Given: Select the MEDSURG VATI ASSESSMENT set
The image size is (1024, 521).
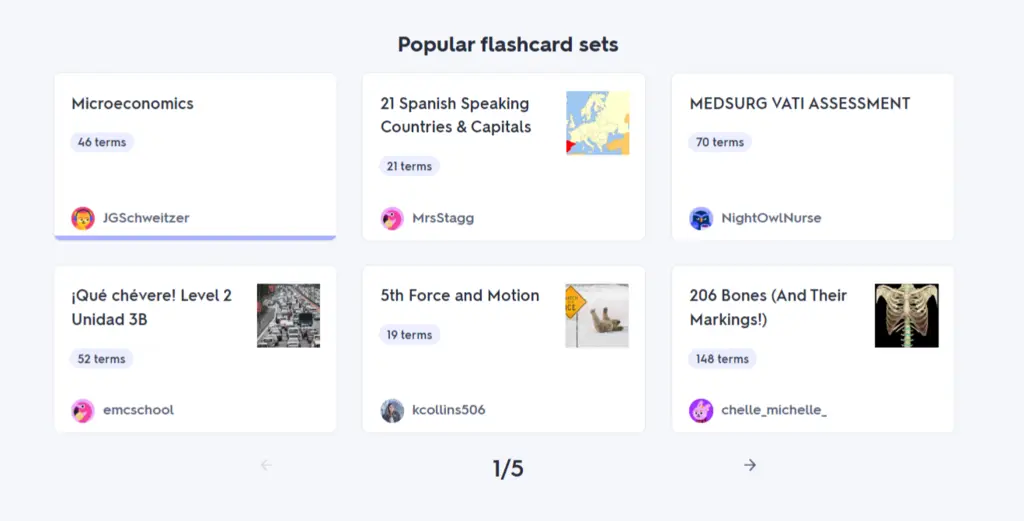Looking at the screenshot, I should pos(800,104).
